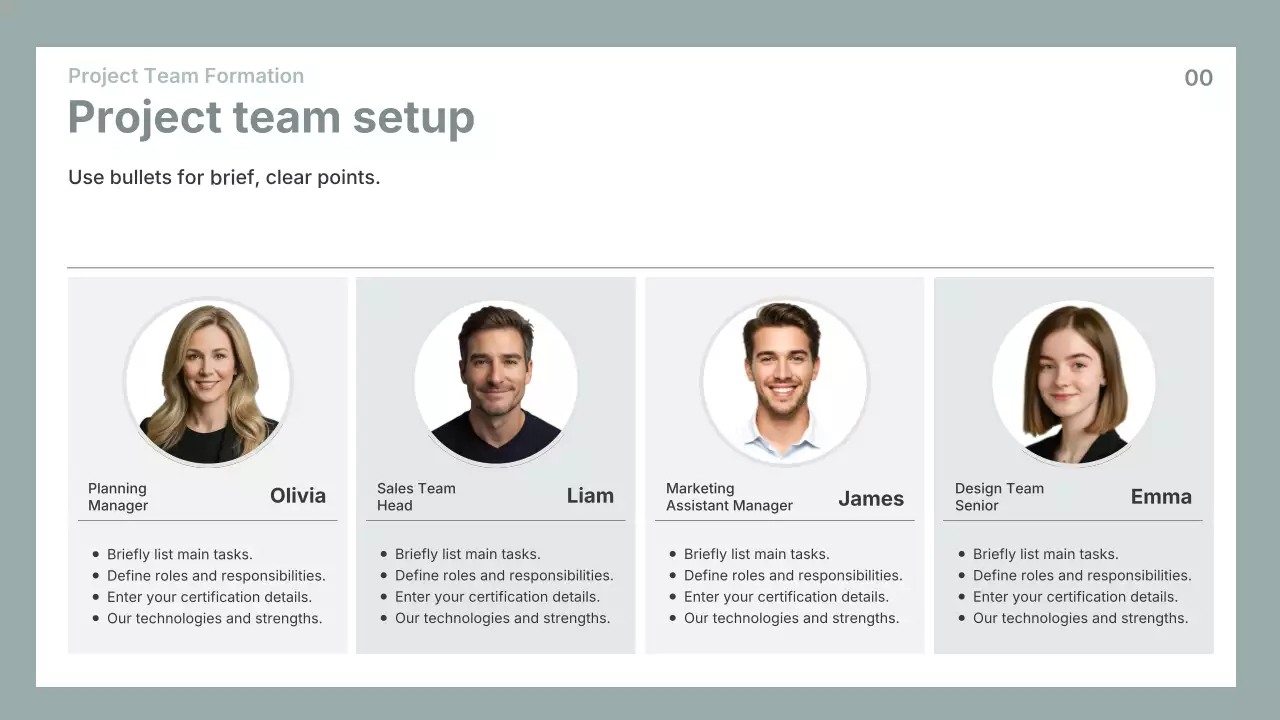
Task: Click the name 'James'
Action: (x=870, y=498)
